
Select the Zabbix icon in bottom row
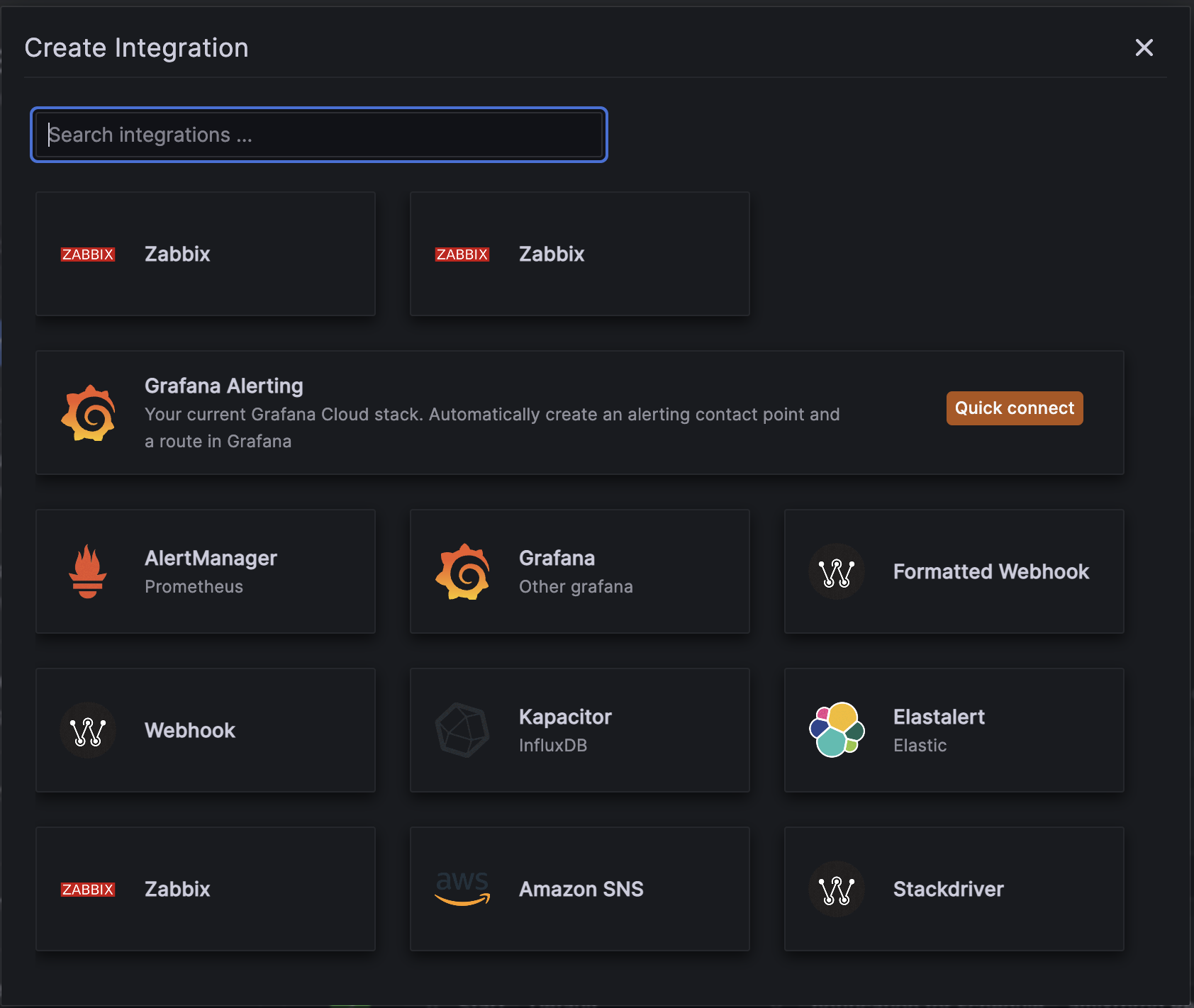(x=88, y=889)
